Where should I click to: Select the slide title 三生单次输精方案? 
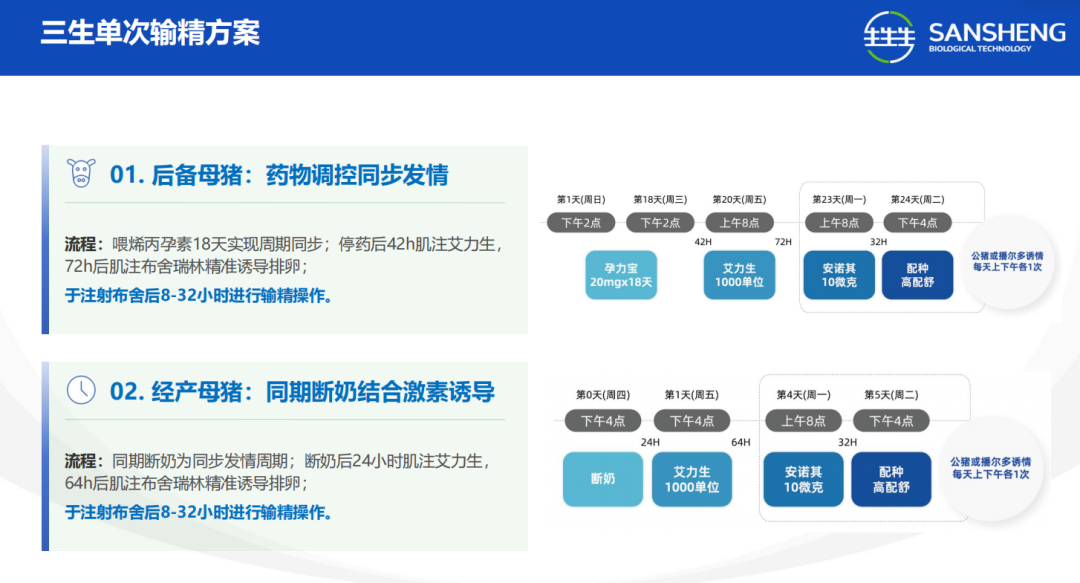click(150, 33)
